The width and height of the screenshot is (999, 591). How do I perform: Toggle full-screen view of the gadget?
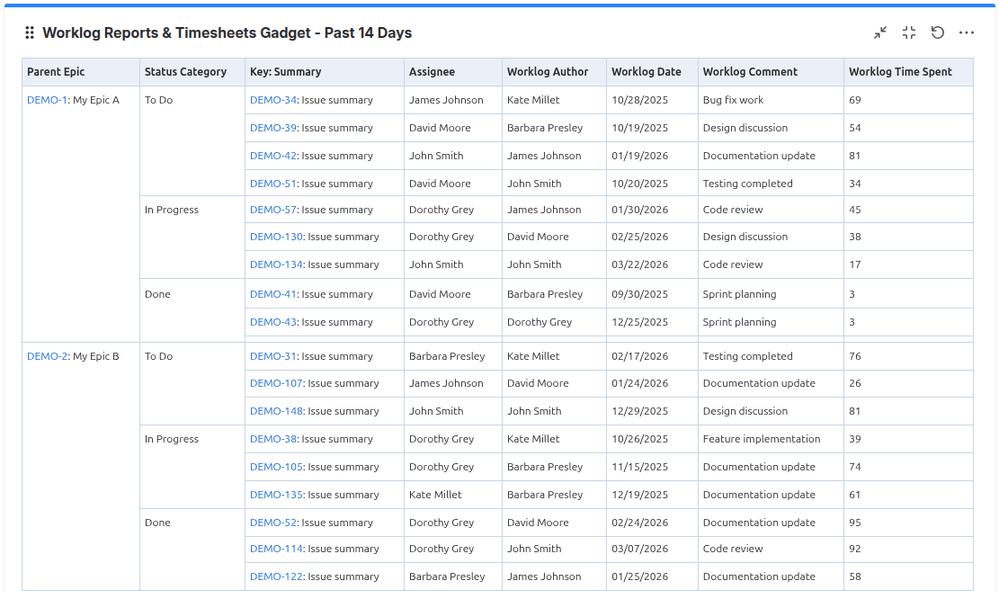pos(909,32)
